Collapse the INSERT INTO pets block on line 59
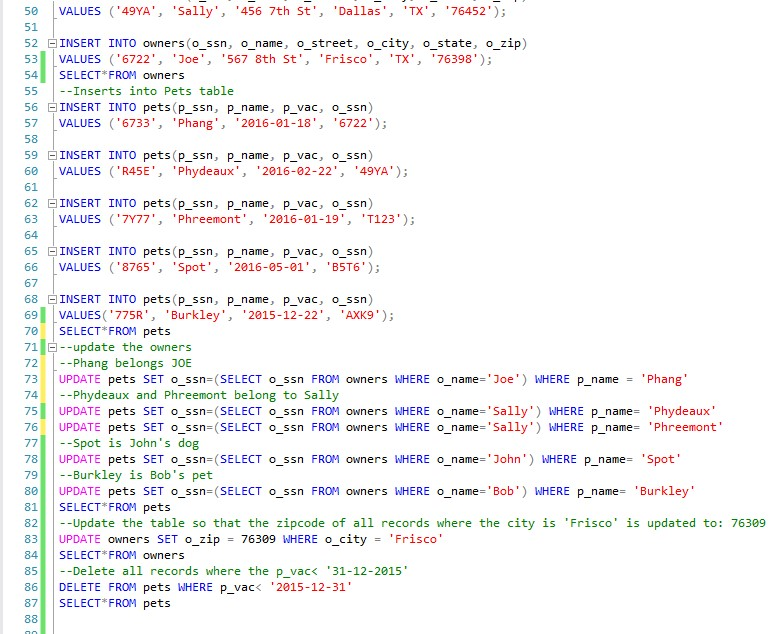This screenshot has width=782, height=634. pos(52,155)
